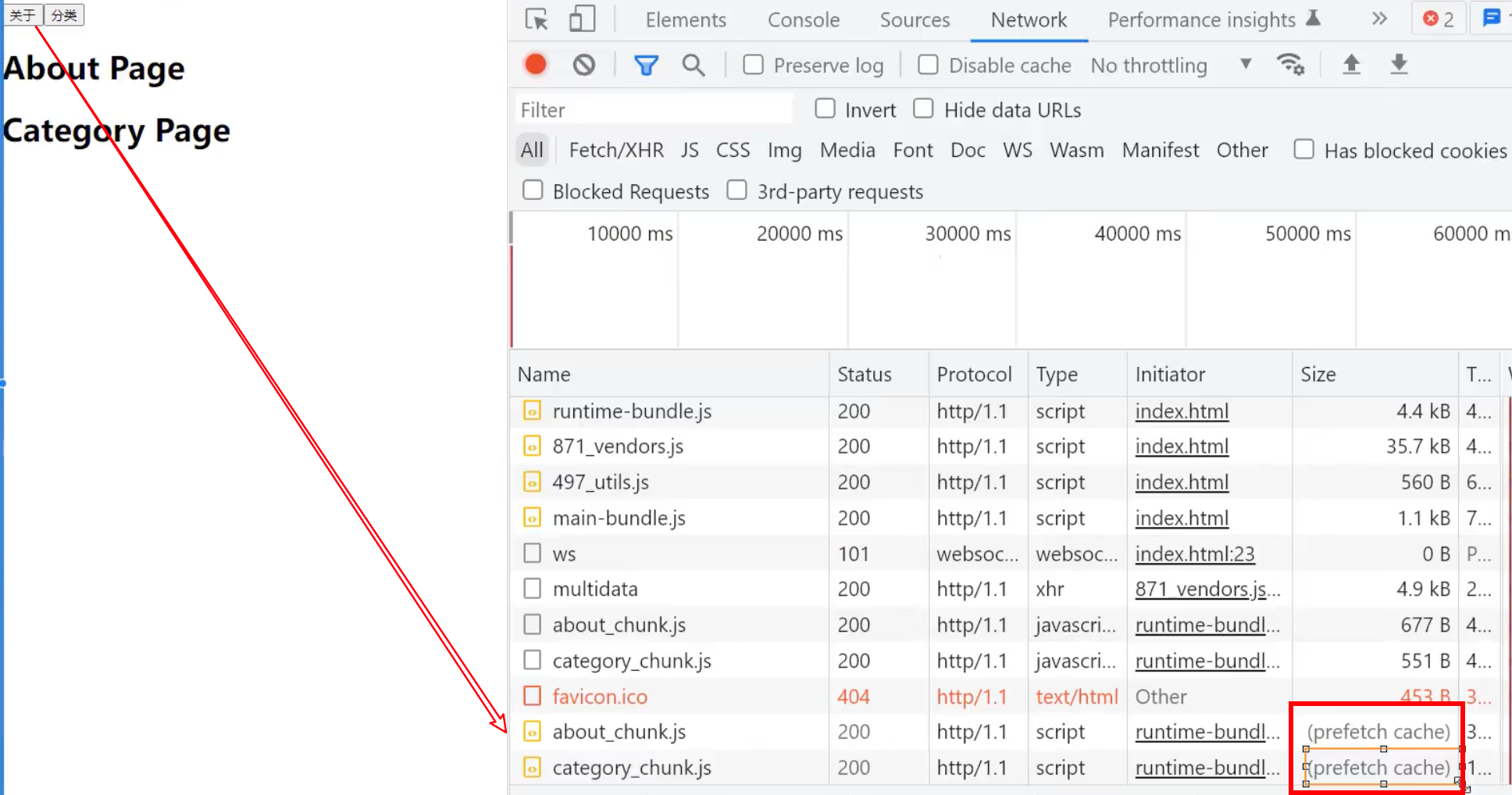Screen dimensions: 1512x795
Task: Filter by WS requests
Action: pyautogui.click(x=1018, y=150)
